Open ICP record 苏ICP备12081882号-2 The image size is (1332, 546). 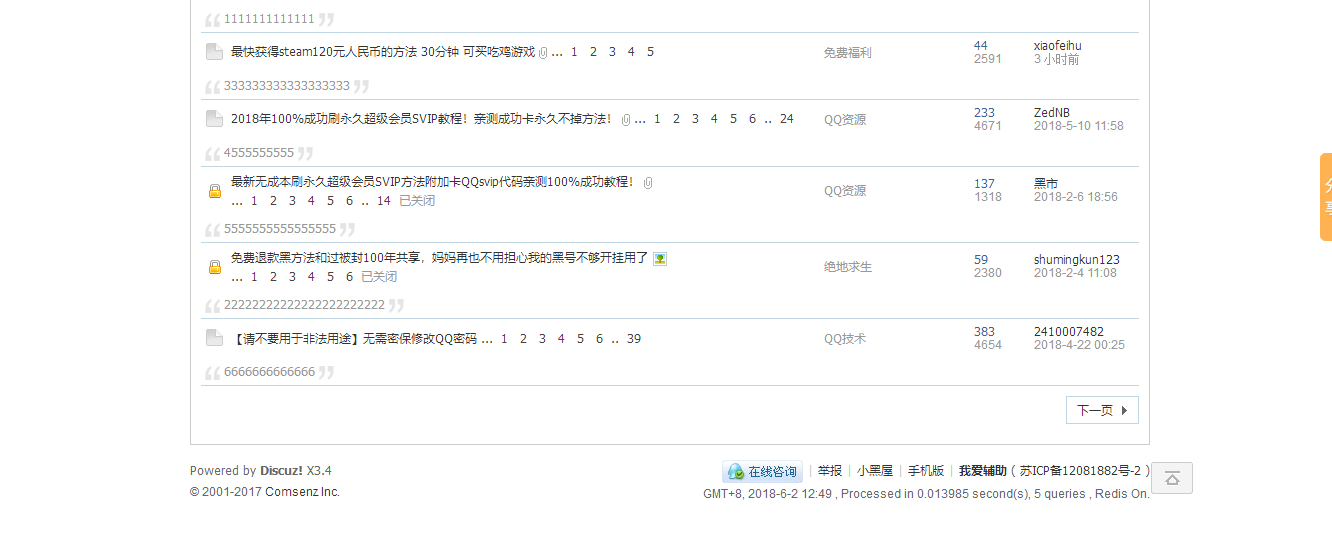coord(1081,471)
